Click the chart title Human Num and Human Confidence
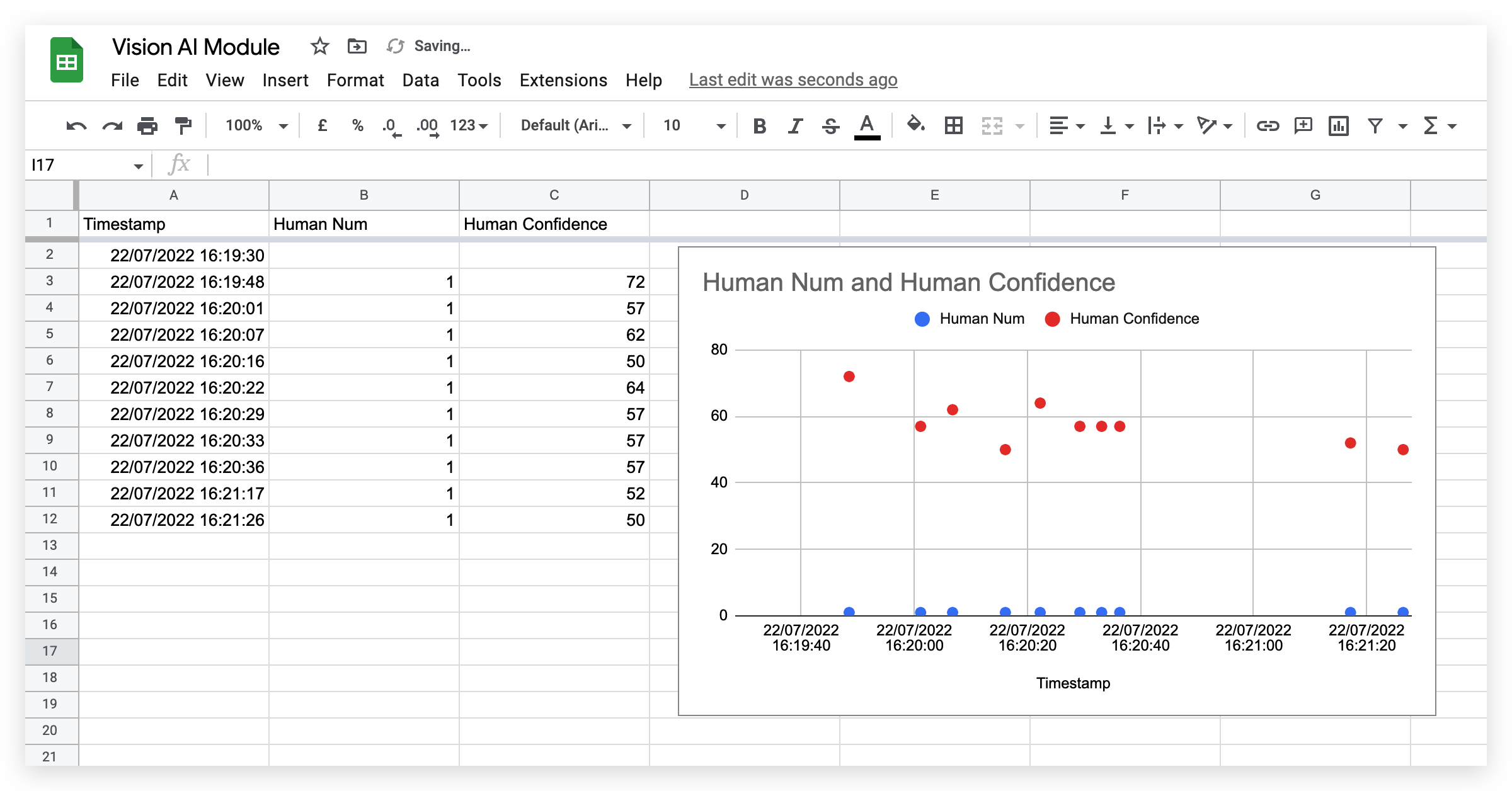The image size is (1512, 791). pos(908,282)
